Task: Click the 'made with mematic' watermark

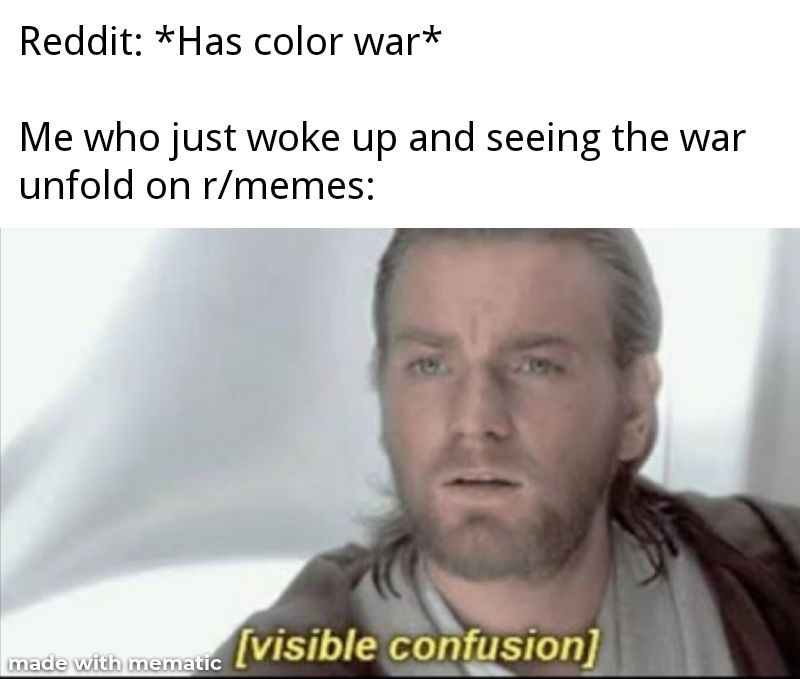Action: (115, 664)
